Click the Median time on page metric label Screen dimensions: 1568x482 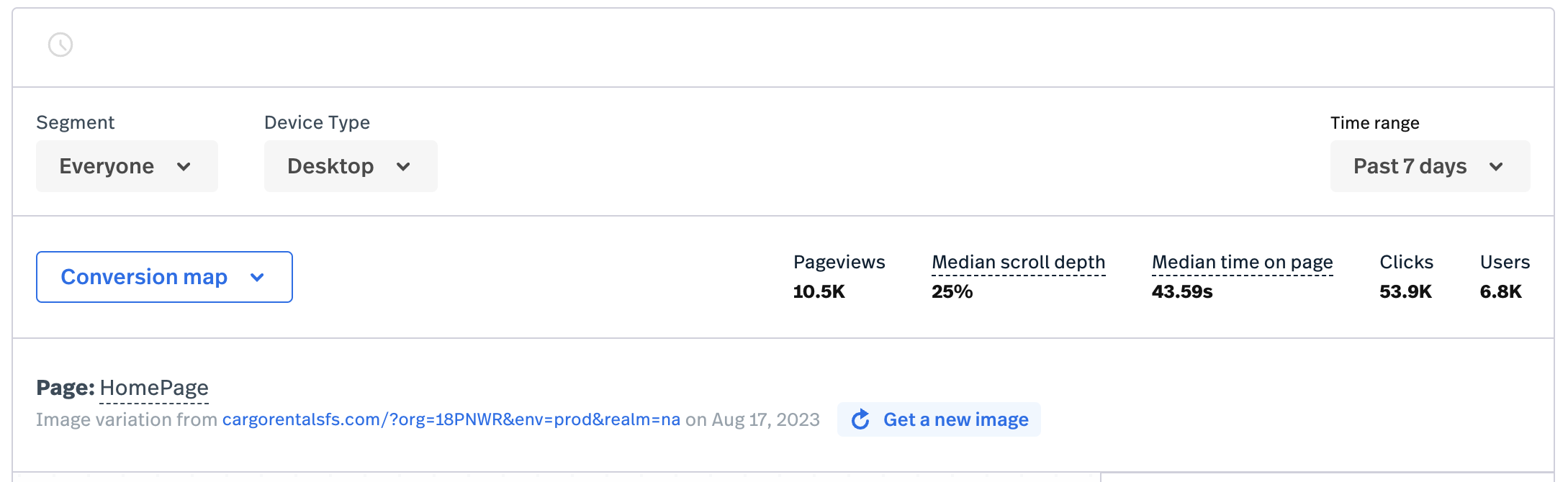point(1242,262)
